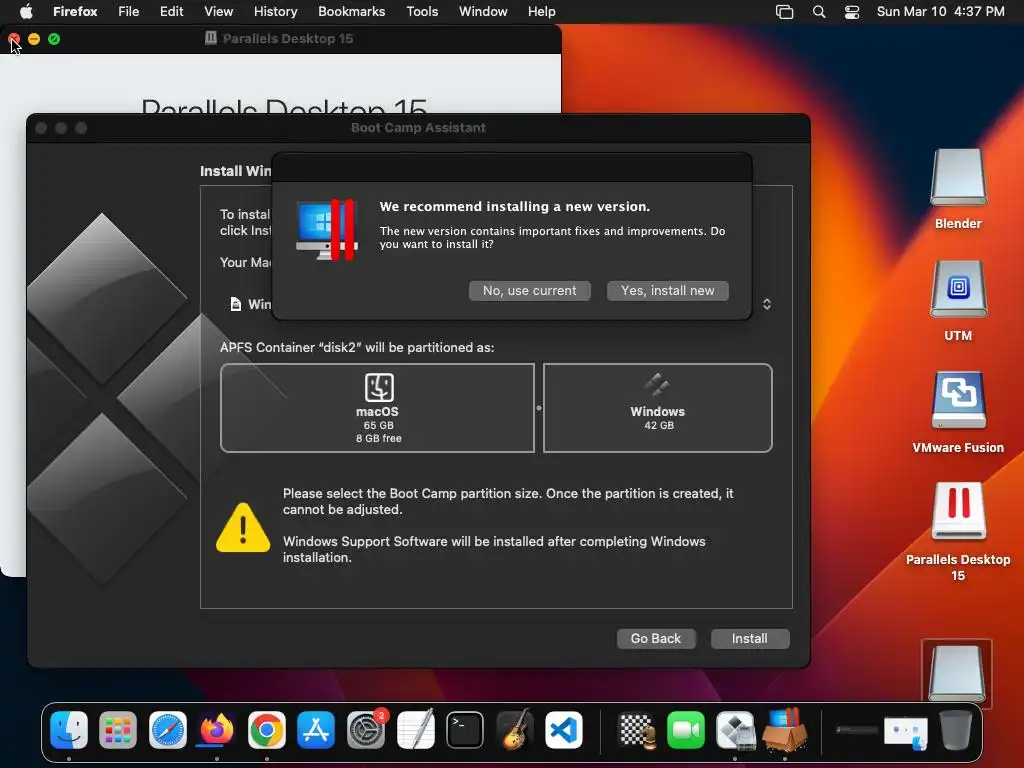Click the Parallels Desktop 15 window title
The width and height of the screenshot is (1024, 768).
(287, 39)
